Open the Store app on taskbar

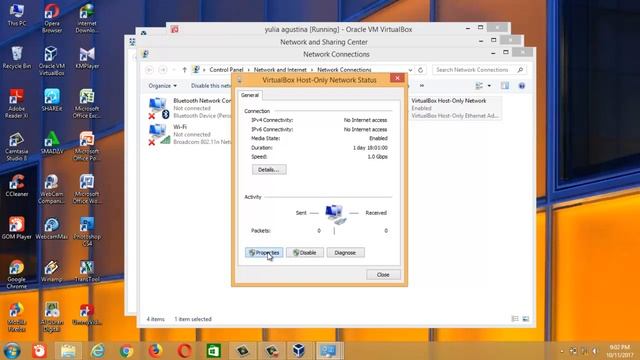pyautogui.click(x=213, y=351)
